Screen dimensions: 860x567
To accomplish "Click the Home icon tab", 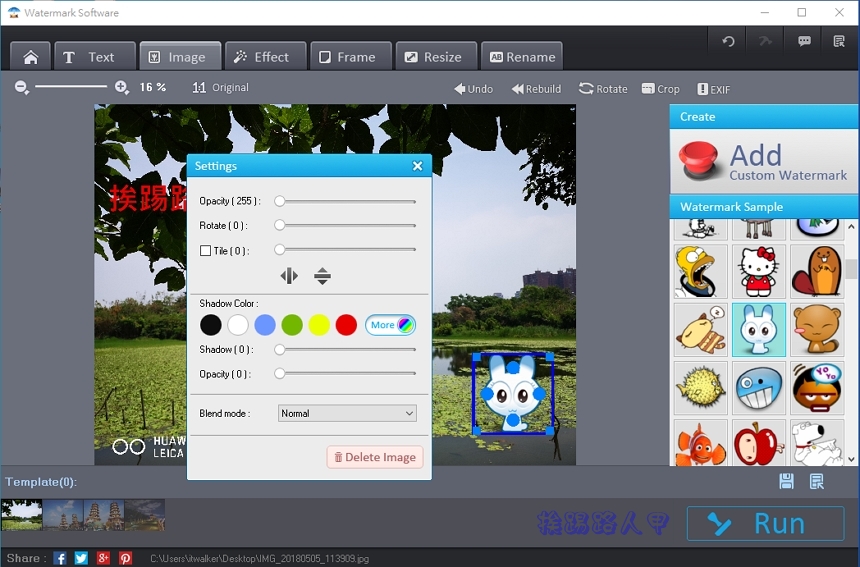I will [x=30, y=57].
